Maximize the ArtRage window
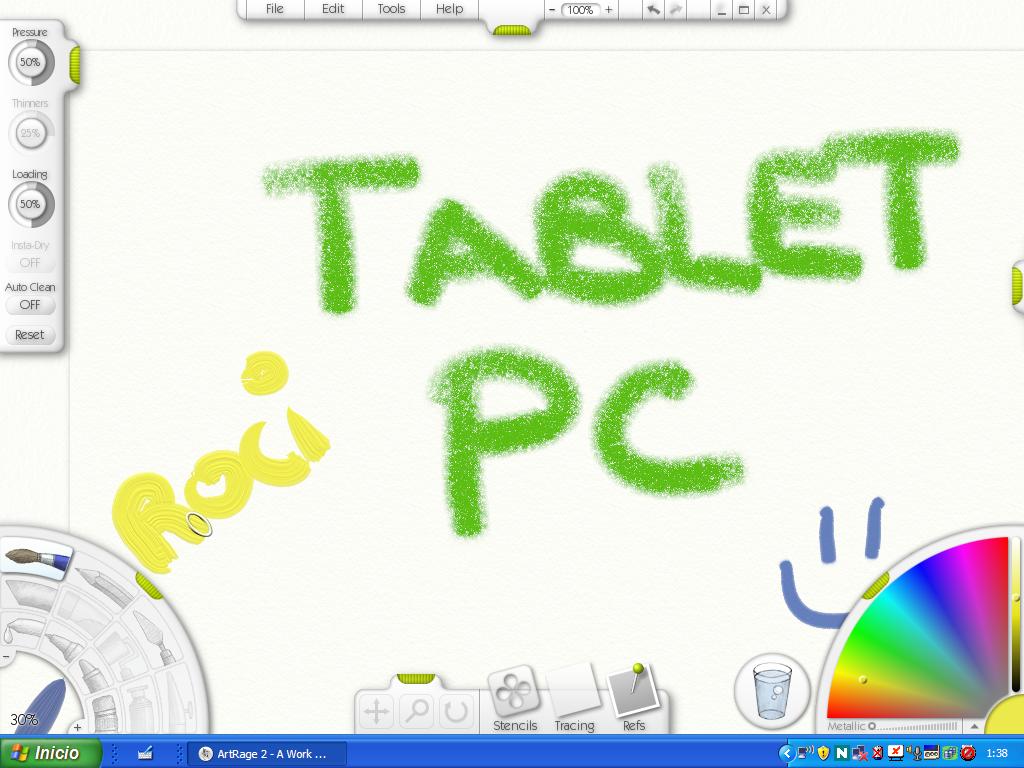The image size is (1024, 768). pyautogui.click(x=743, y=10)
